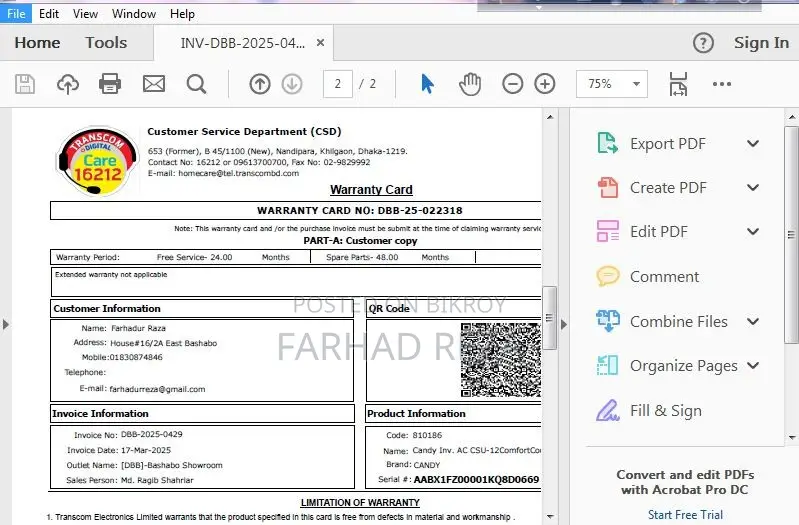Click the Sign In link
The image size is (799, 525).
point(761,43)
